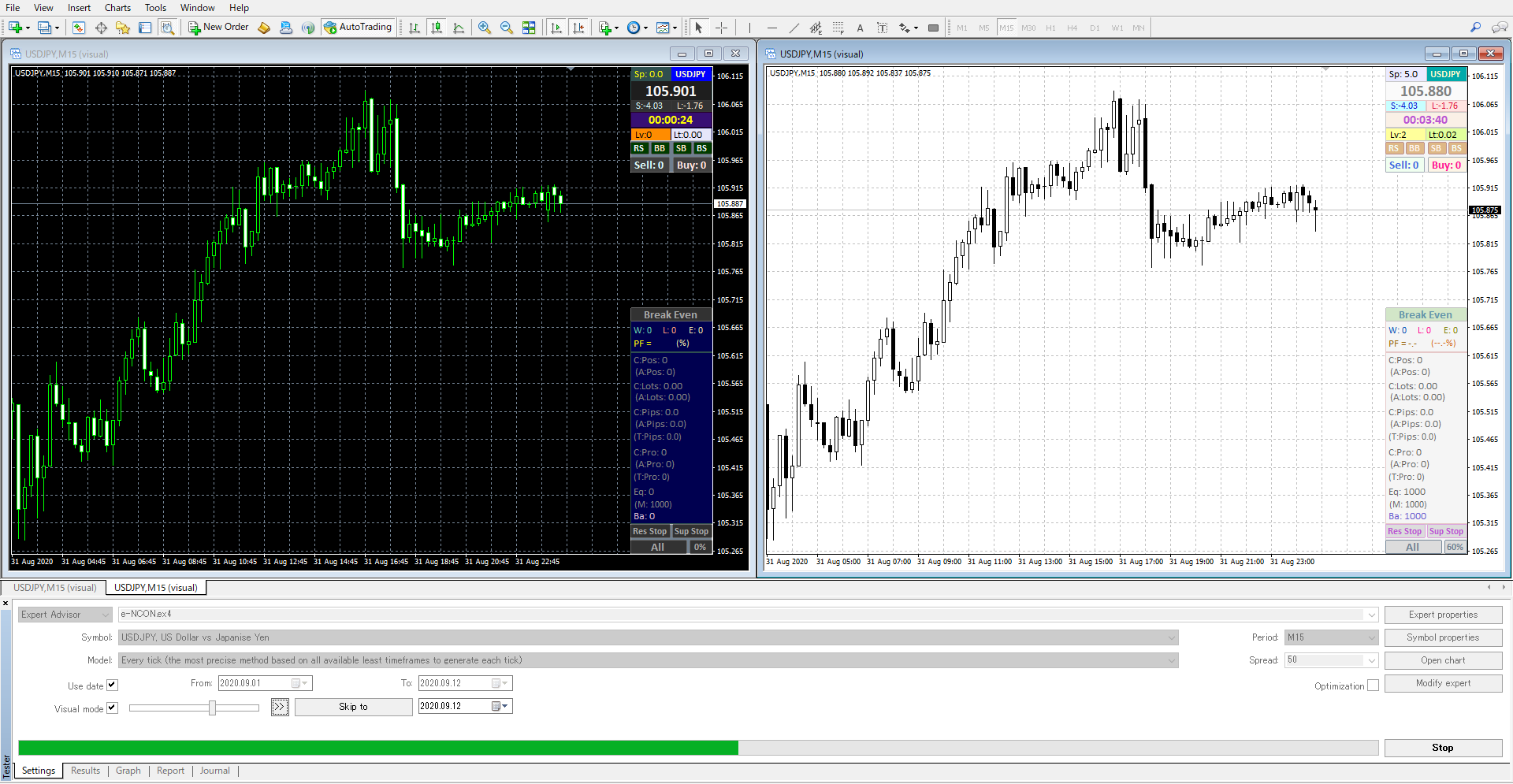The height and width of the screenshot is (784, 1513).
Task: Select the M30 timeframe button
Action: coord(1028,28)
